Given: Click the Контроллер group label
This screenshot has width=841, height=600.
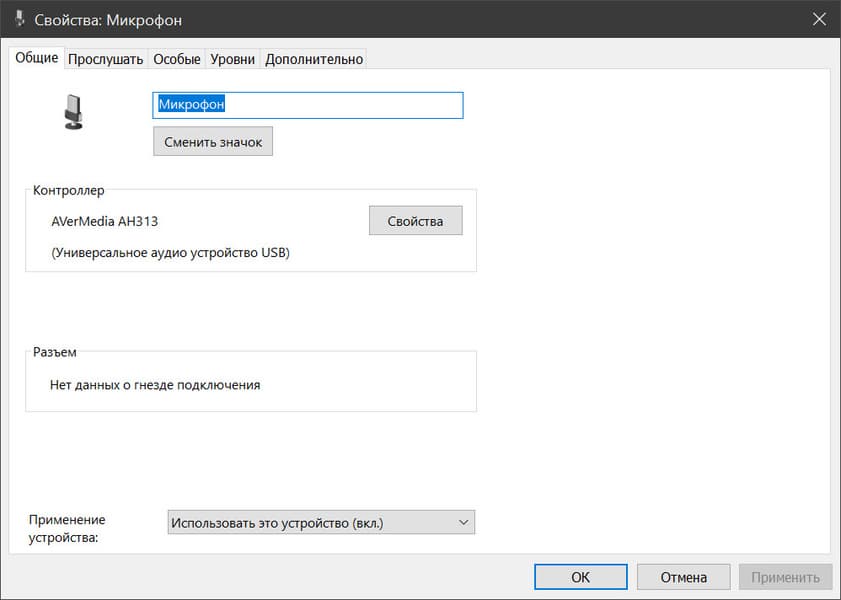Looking at the screenshot, I should [69, 190].
